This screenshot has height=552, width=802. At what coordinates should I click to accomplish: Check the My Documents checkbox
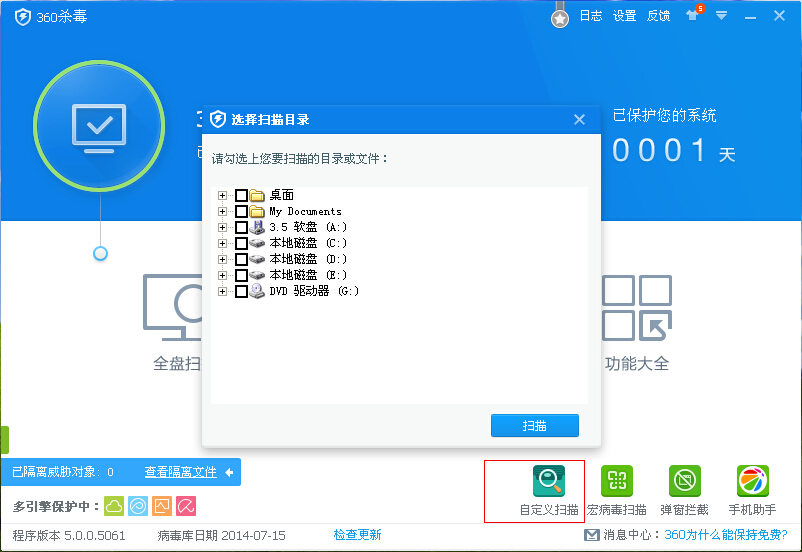pyautogui.click(x=241, y=211)
